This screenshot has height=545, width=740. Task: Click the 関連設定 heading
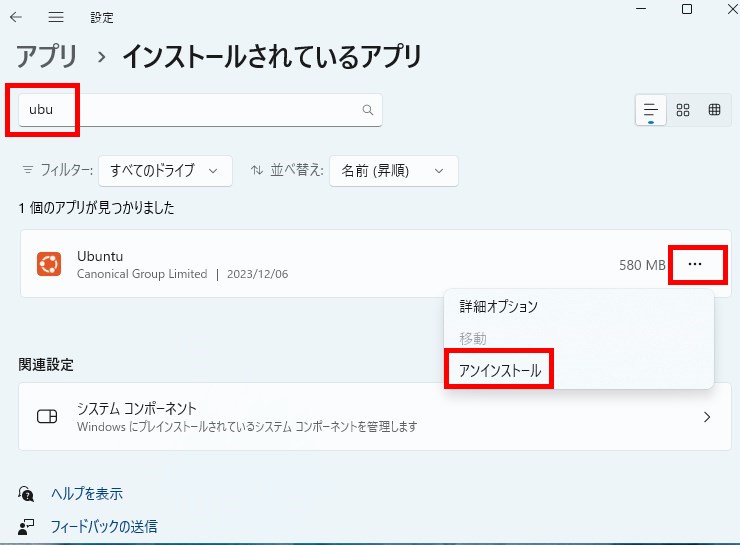click(46, 364)
